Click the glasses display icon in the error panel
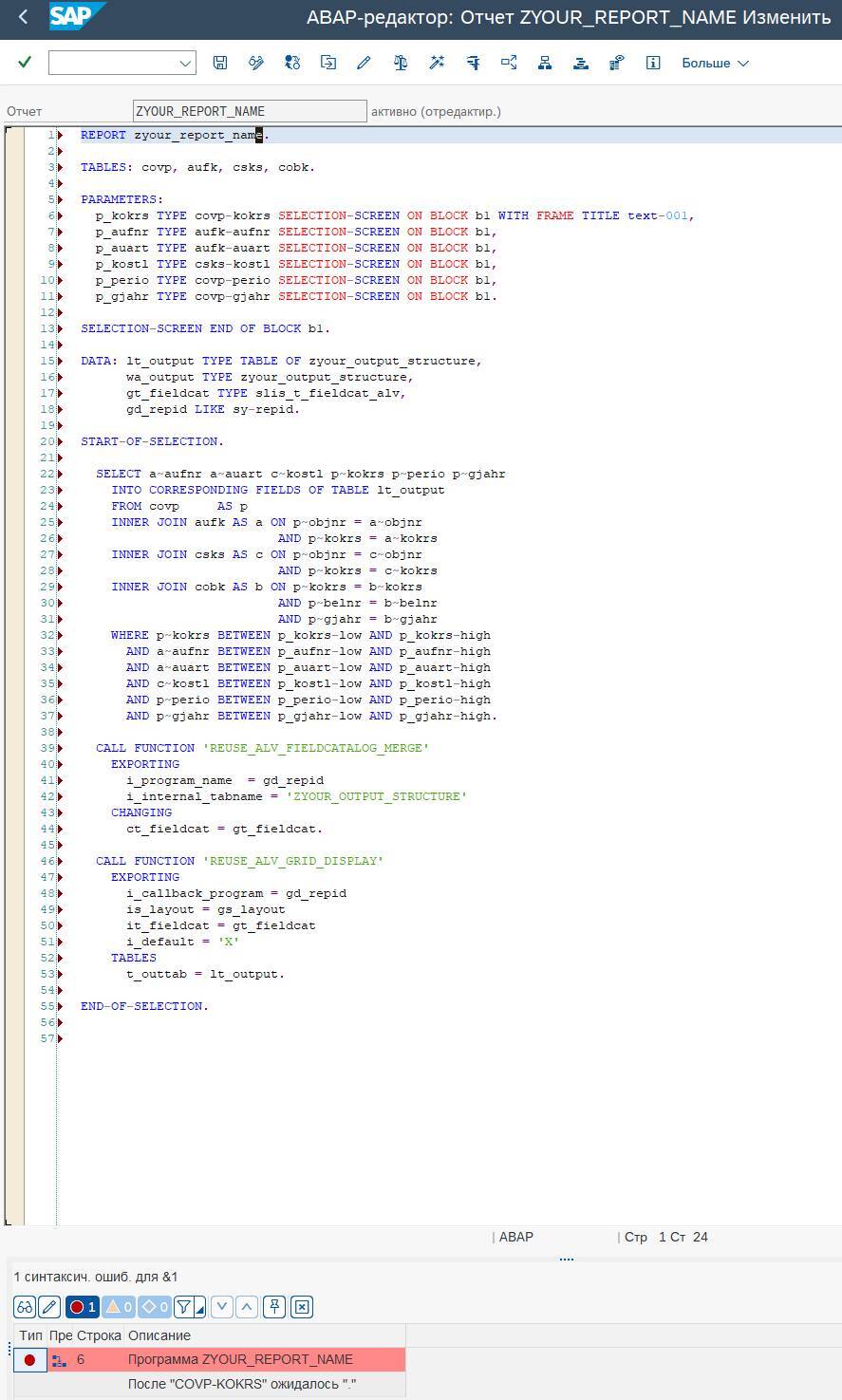This screenshot has width=842, height=1400. [x=25, y=1307]
